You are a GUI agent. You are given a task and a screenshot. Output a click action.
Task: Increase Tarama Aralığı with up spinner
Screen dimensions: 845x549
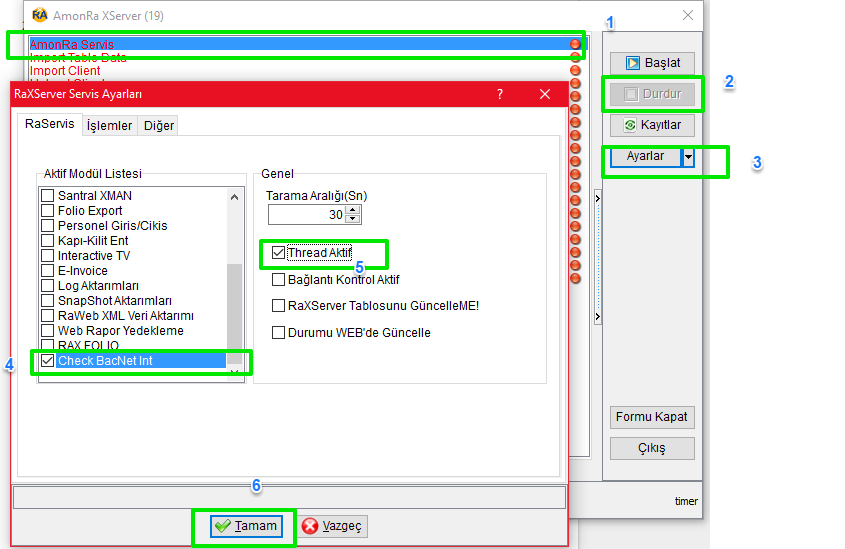click(352, 210)
